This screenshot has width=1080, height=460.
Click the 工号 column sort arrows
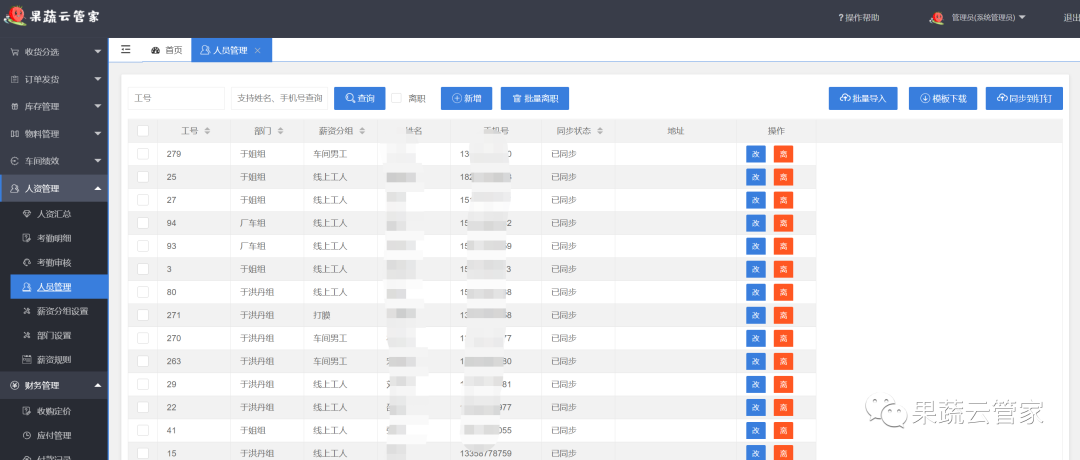(207, 131)
